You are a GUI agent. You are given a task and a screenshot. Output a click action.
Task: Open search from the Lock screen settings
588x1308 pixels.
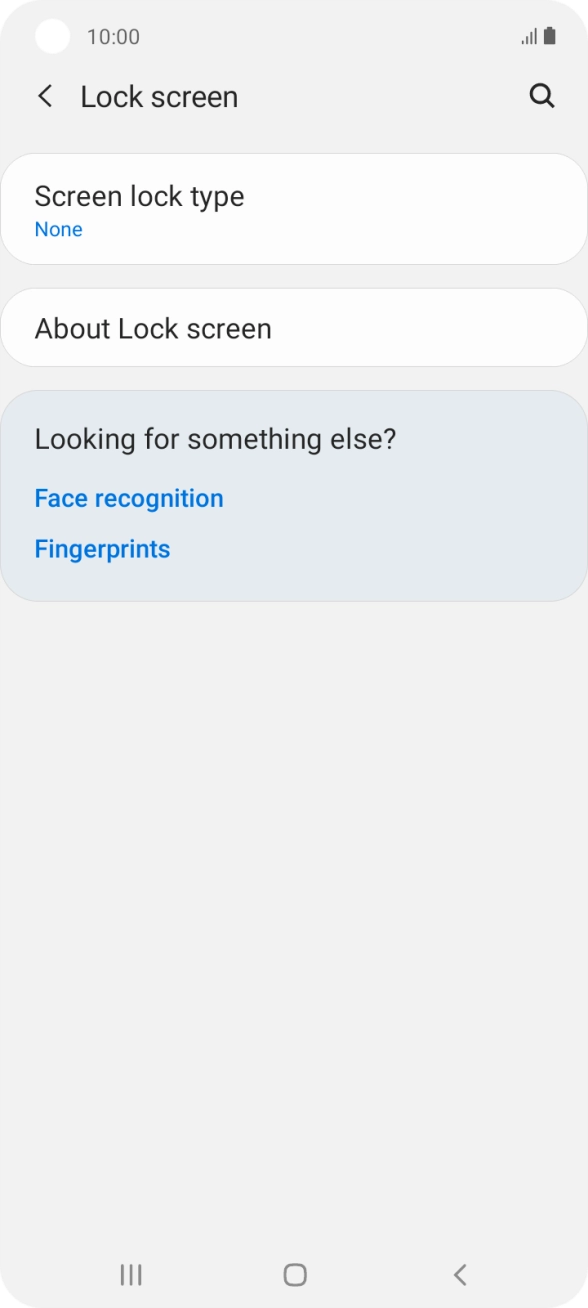[x=542, y=95]
